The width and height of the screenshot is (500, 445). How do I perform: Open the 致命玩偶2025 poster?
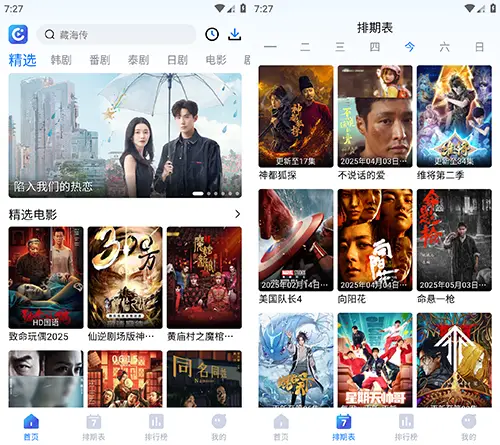click(46, 277)
